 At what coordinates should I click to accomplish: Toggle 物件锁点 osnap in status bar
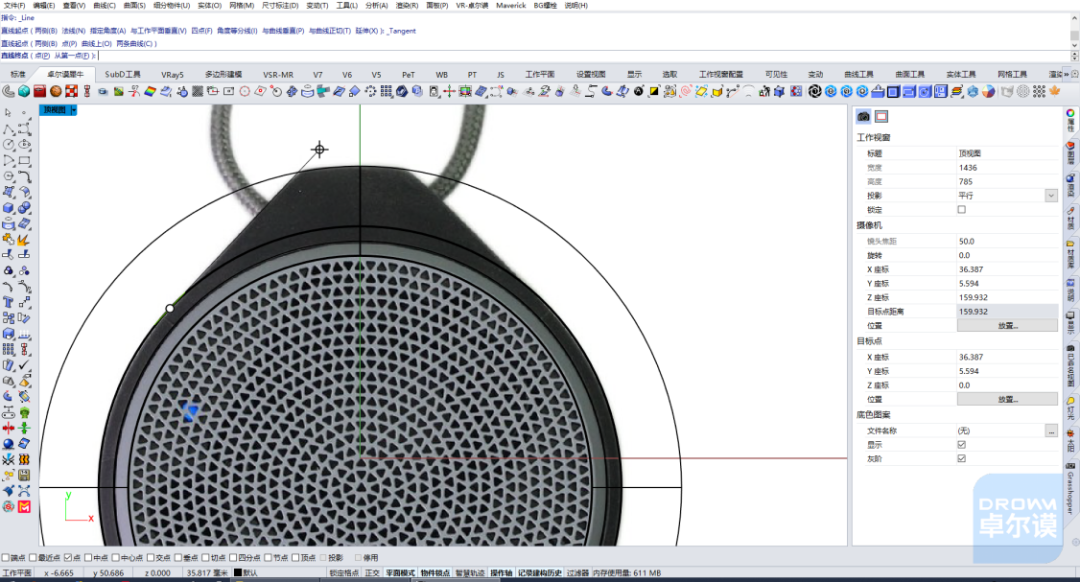point(435,572)
